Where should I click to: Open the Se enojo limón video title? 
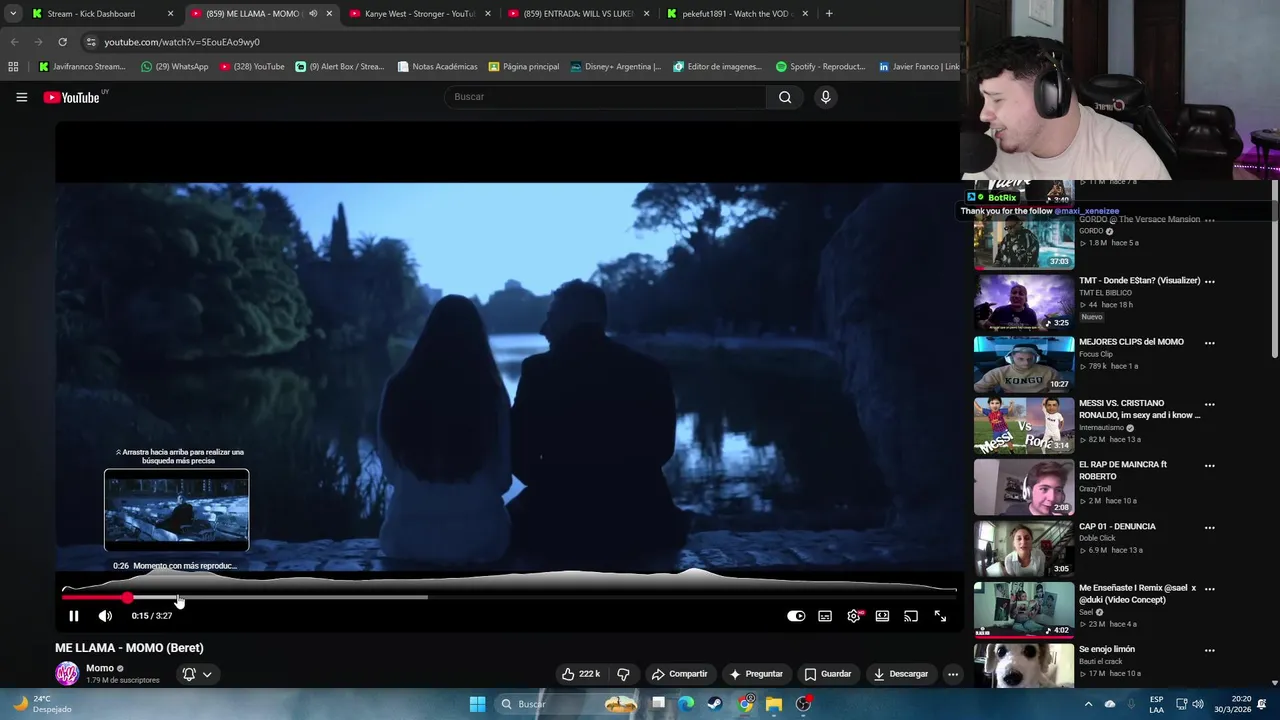(1106, 649)
